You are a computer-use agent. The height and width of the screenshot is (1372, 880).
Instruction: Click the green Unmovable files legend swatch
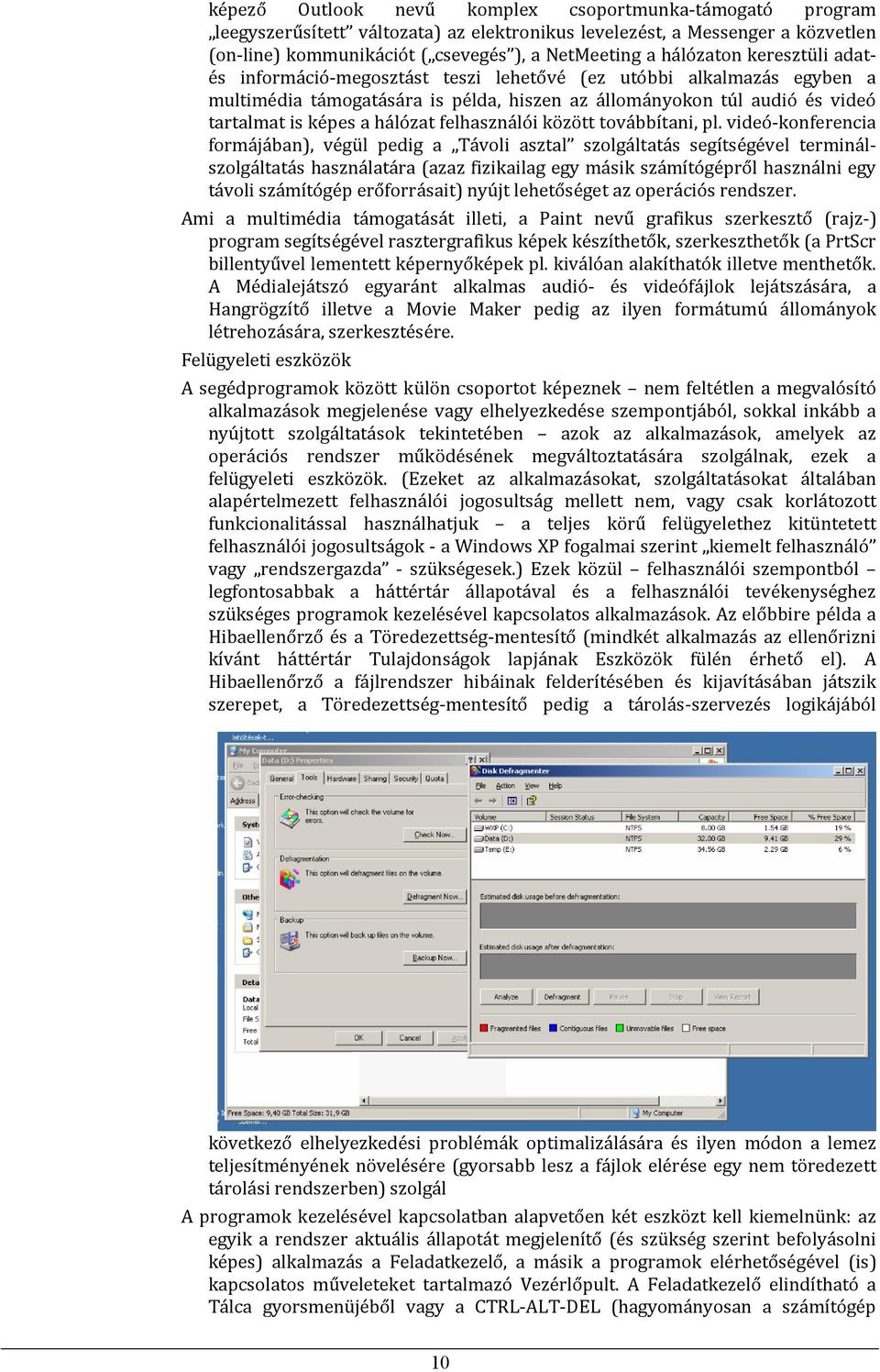(620, 1028)
